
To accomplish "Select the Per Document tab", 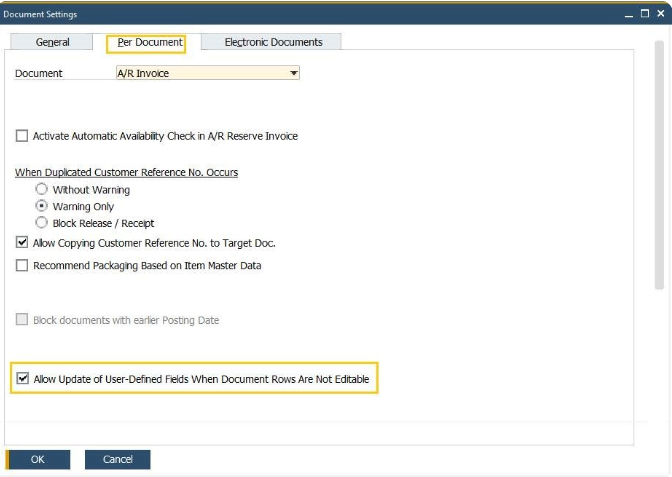I will (x=150, y=42).
